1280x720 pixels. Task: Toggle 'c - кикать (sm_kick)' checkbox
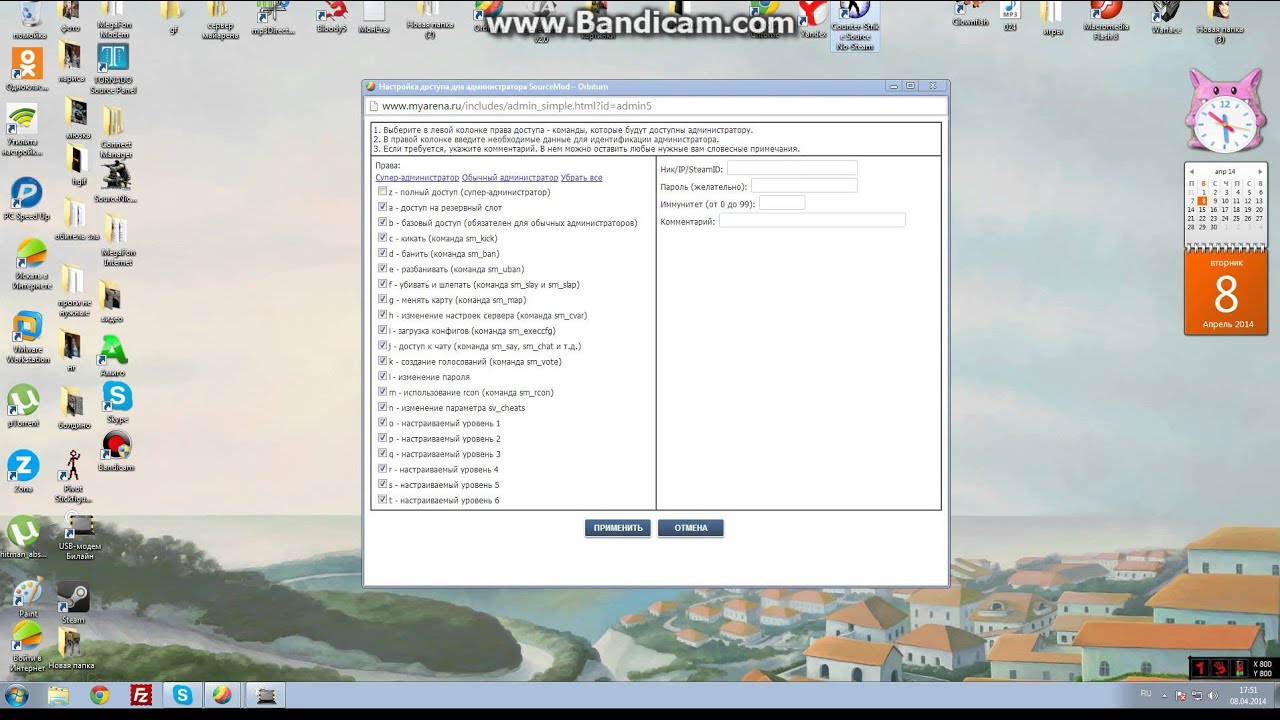(x=382, y=238)
